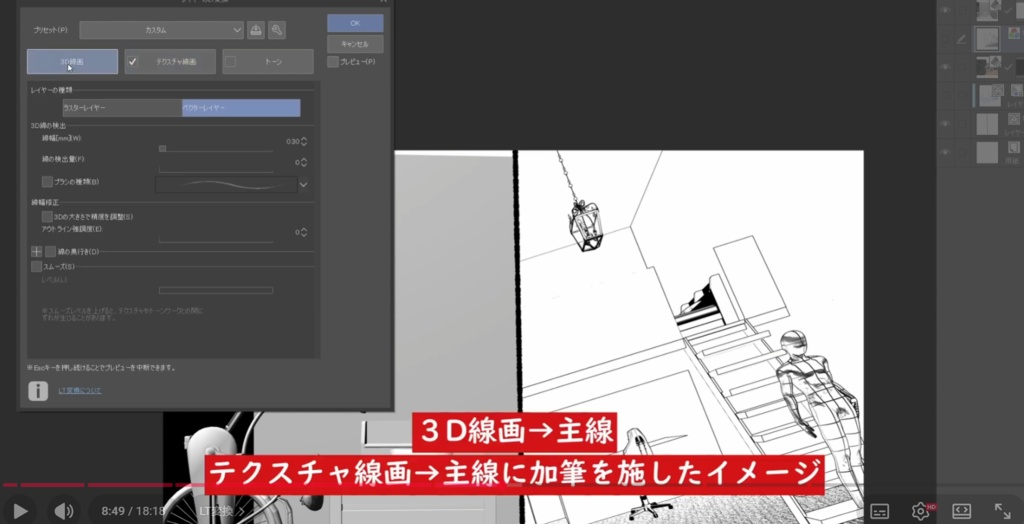Click the paper icon of 用紙 layer

click(x=1014, y=147)
